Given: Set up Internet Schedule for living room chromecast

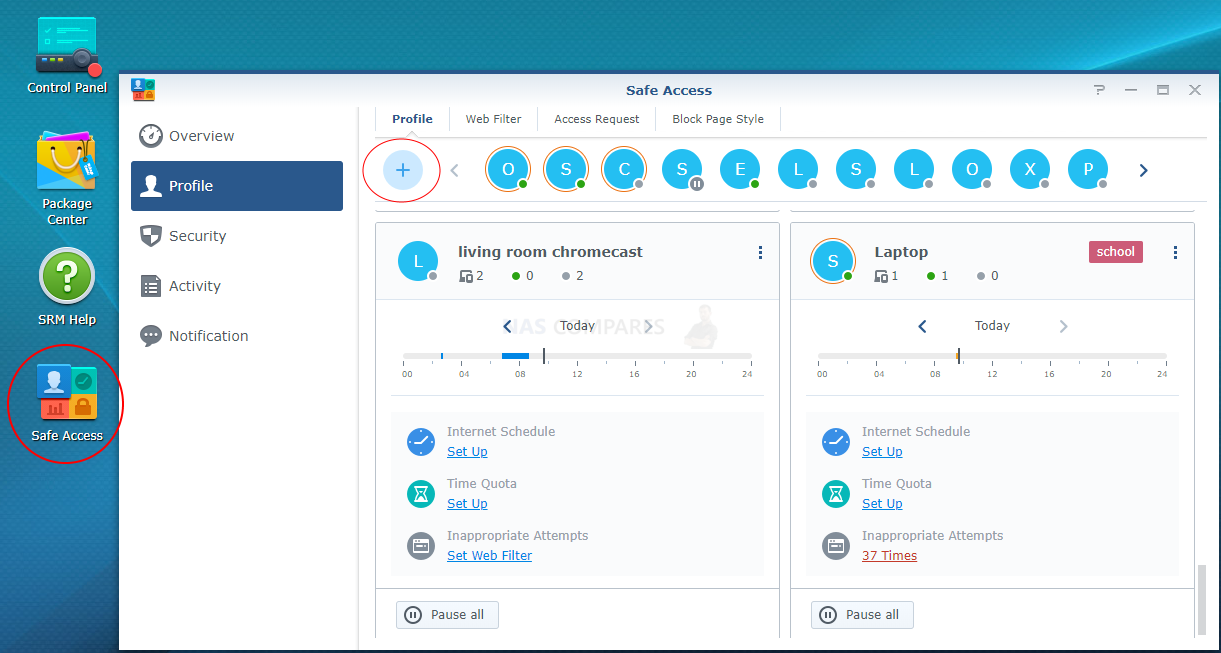Looking at the screenshot, I should 467,452.
